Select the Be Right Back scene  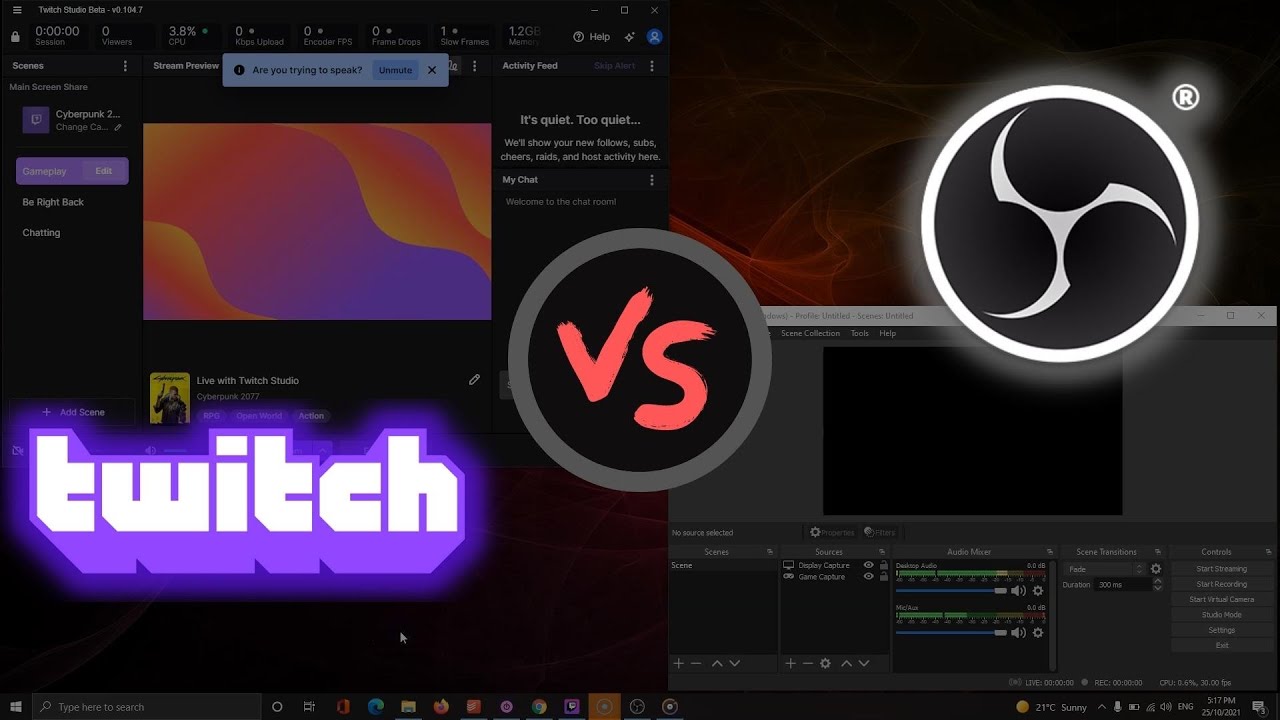click(x=53, y=202)
